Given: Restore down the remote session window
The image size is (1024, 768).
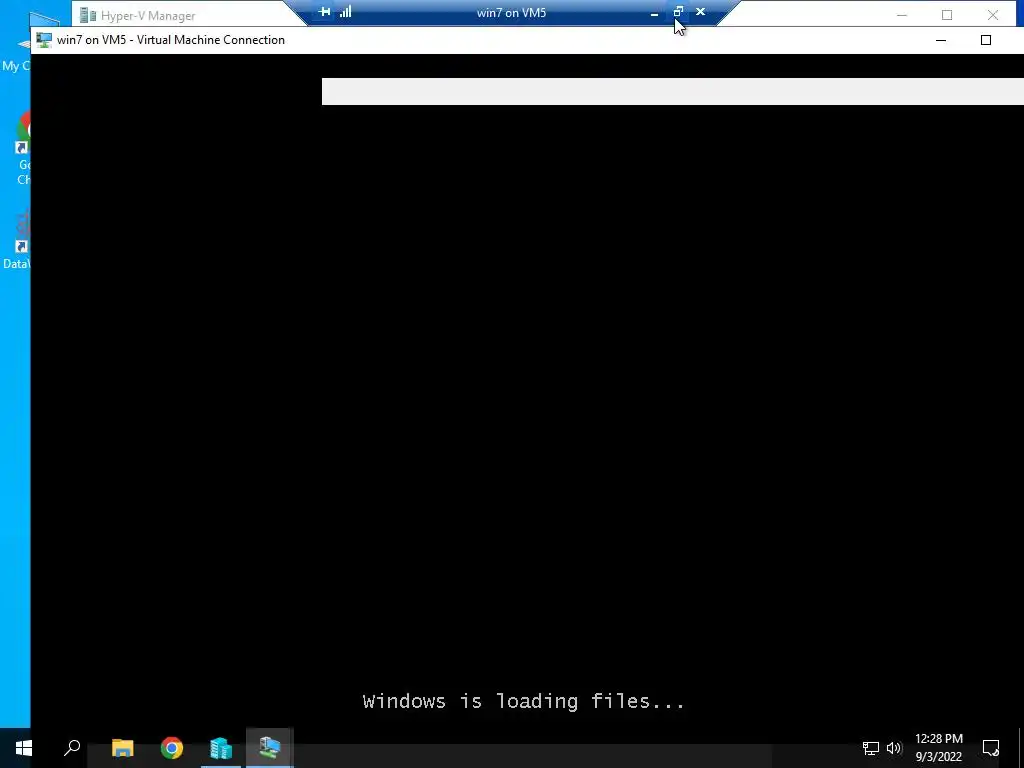Looking at the screenshot, I should coord(678,12).
